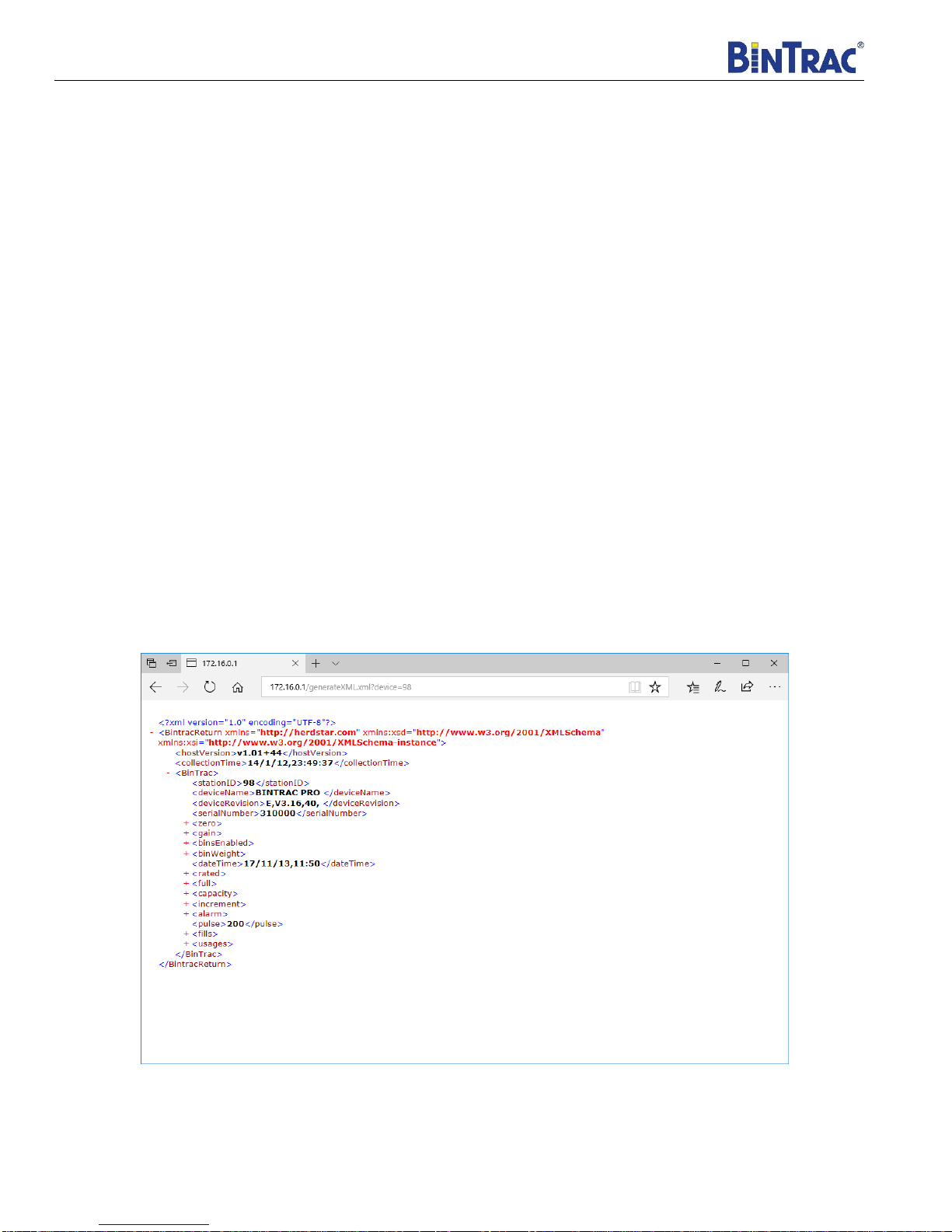The width and height of the screenshot is (952, 1232).
Task: Open the reading view book icon
Action: tap(635, 687)
